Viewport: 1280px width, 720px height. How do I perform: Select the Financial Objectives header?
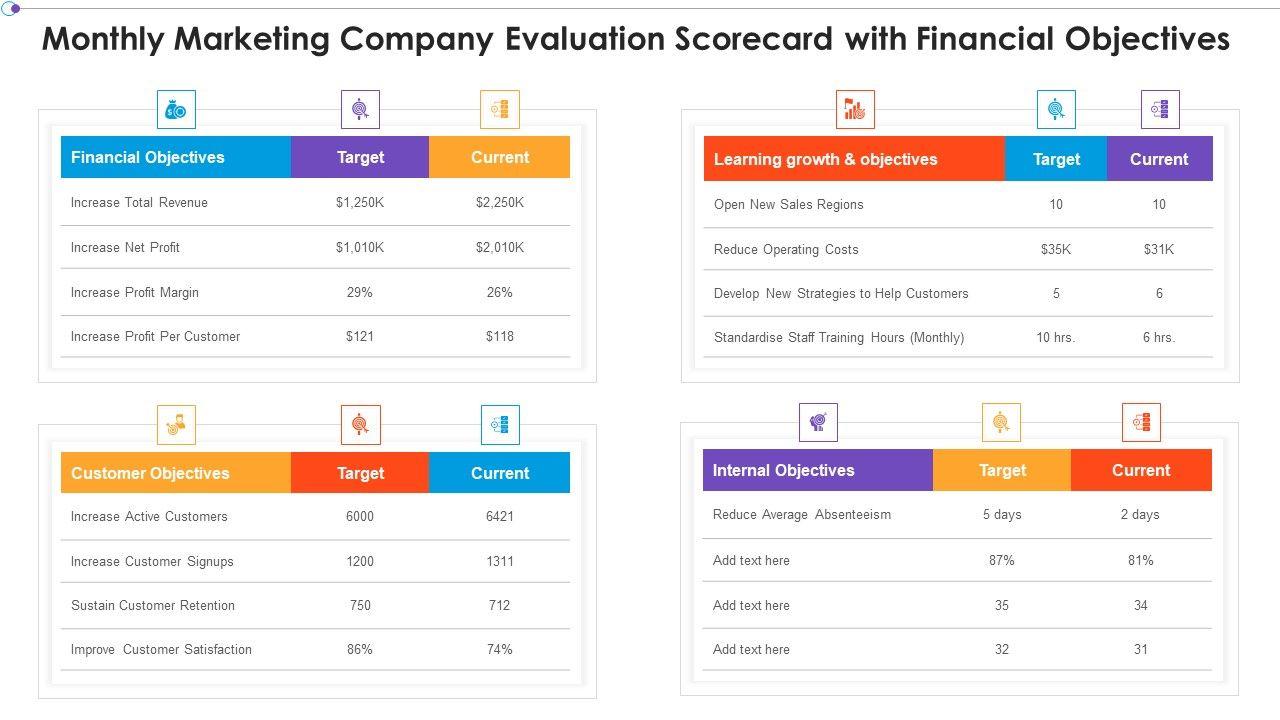click(x=148, y=158)
